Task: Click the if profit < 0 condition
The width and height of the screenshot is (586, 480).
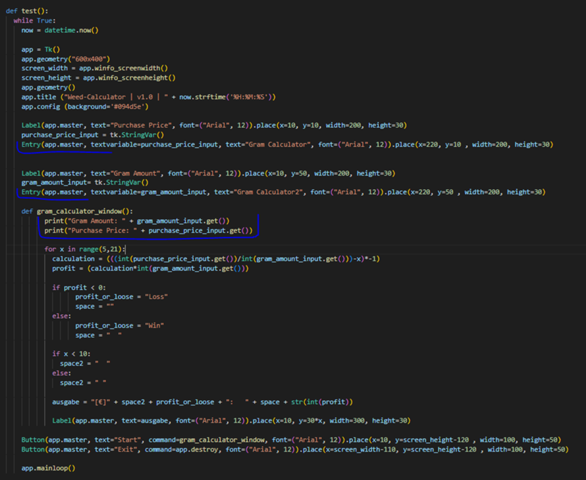Action: pyautogui.click(x=79, y=287)
